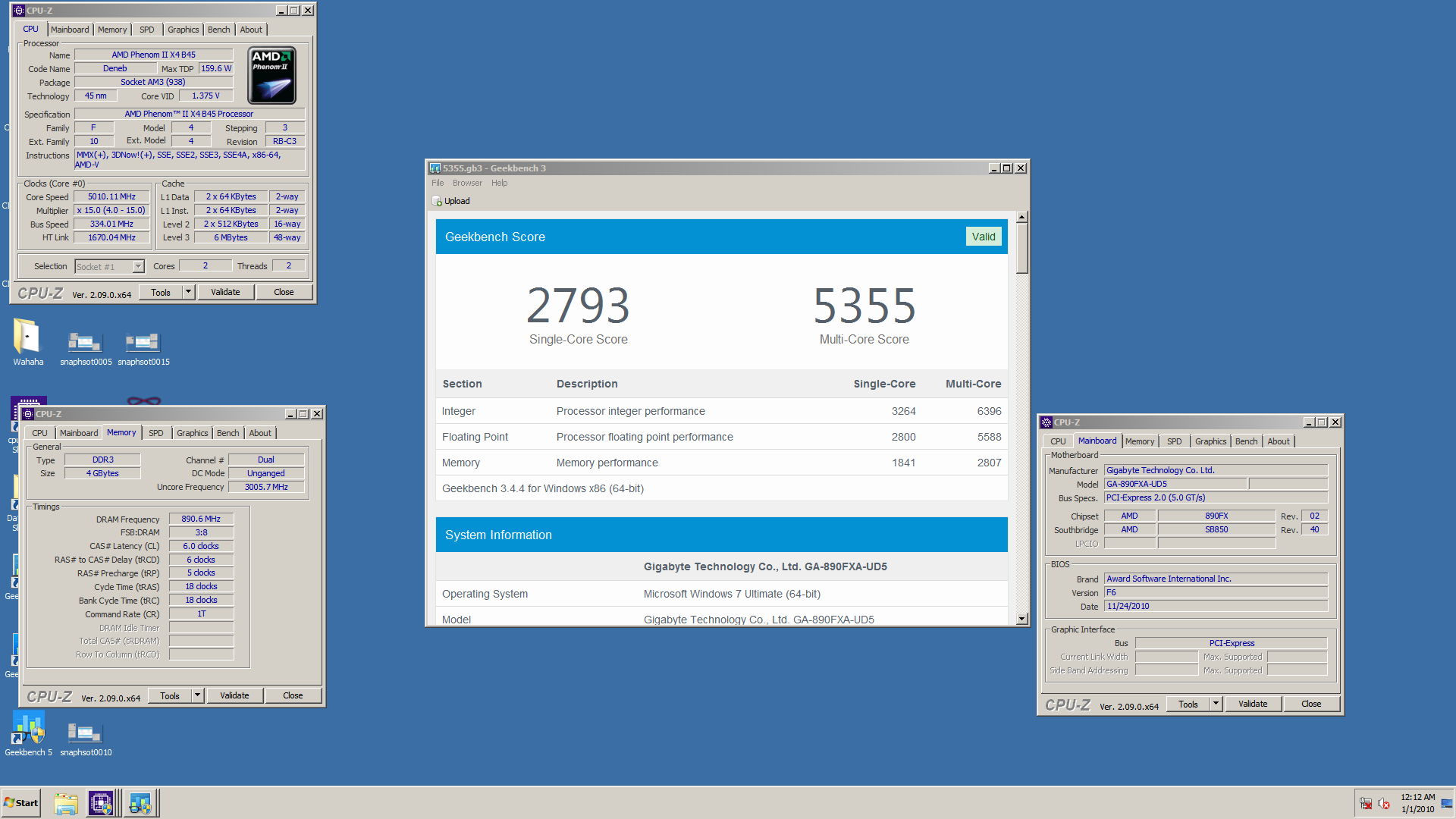This screenshot has height=819, width=1456.
Task: Click Tools button in the Mainboard CPU-Z window
Action: click(1188, 704)
